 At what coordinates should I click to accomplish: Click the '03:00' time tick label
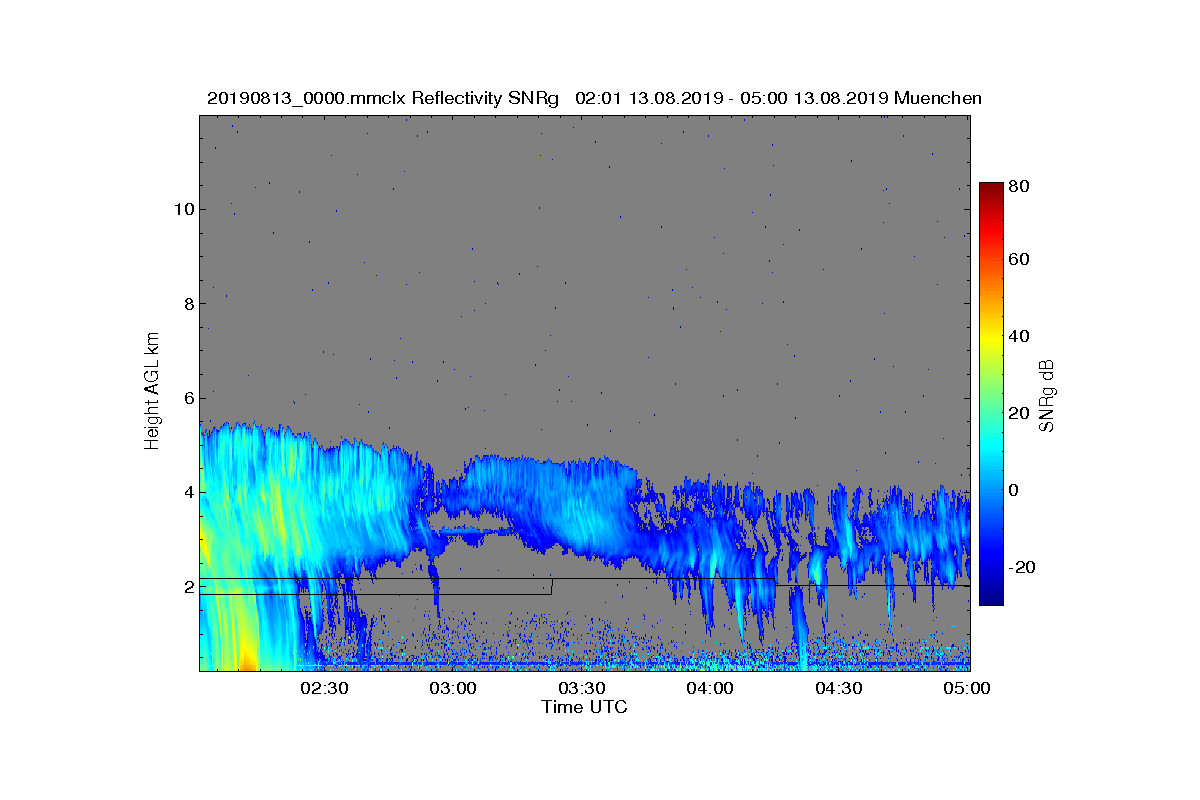[453, 689]
